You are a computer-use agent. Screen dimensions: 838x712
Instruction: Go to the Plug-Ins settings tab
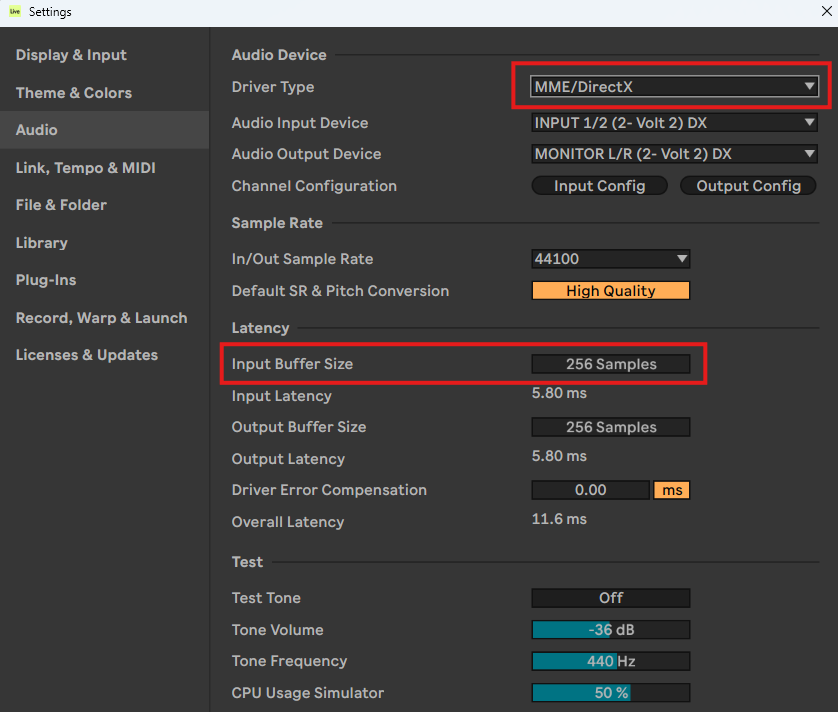(46, 280)
